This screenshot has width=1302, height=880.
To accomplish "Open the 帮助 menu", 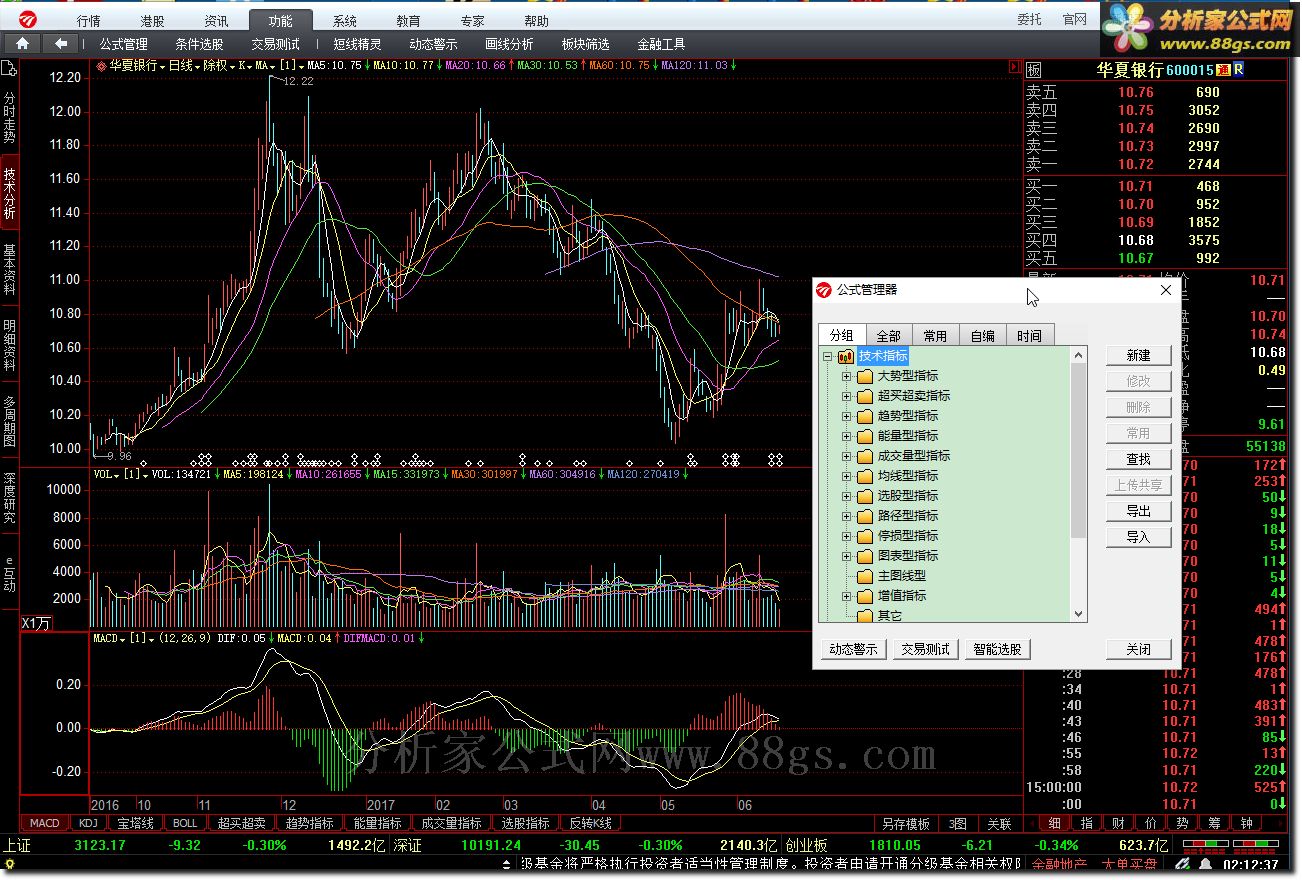I will (536, 20).
